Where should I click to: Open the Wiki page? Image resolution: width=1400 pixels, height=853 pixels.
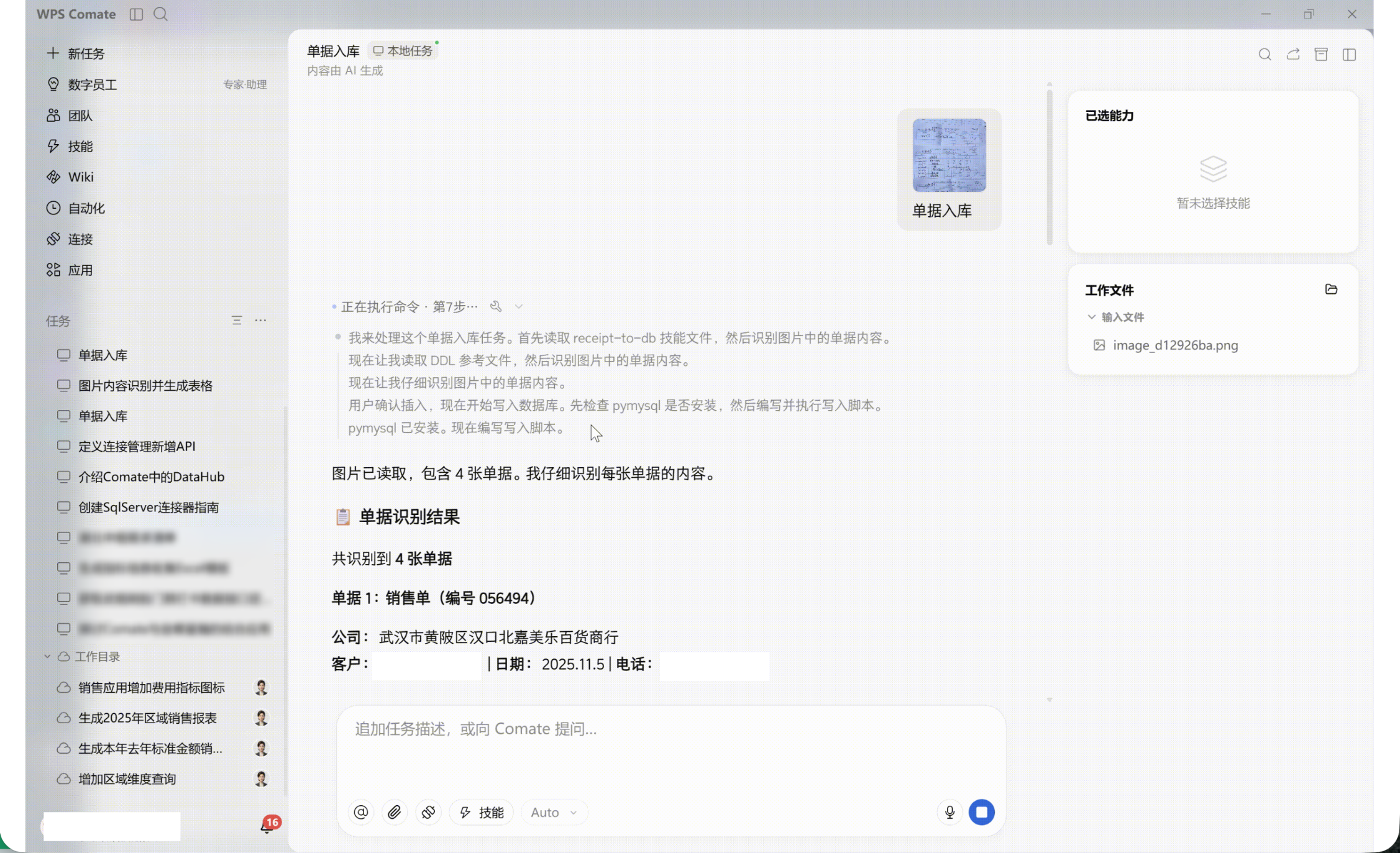tap(70, 177)
